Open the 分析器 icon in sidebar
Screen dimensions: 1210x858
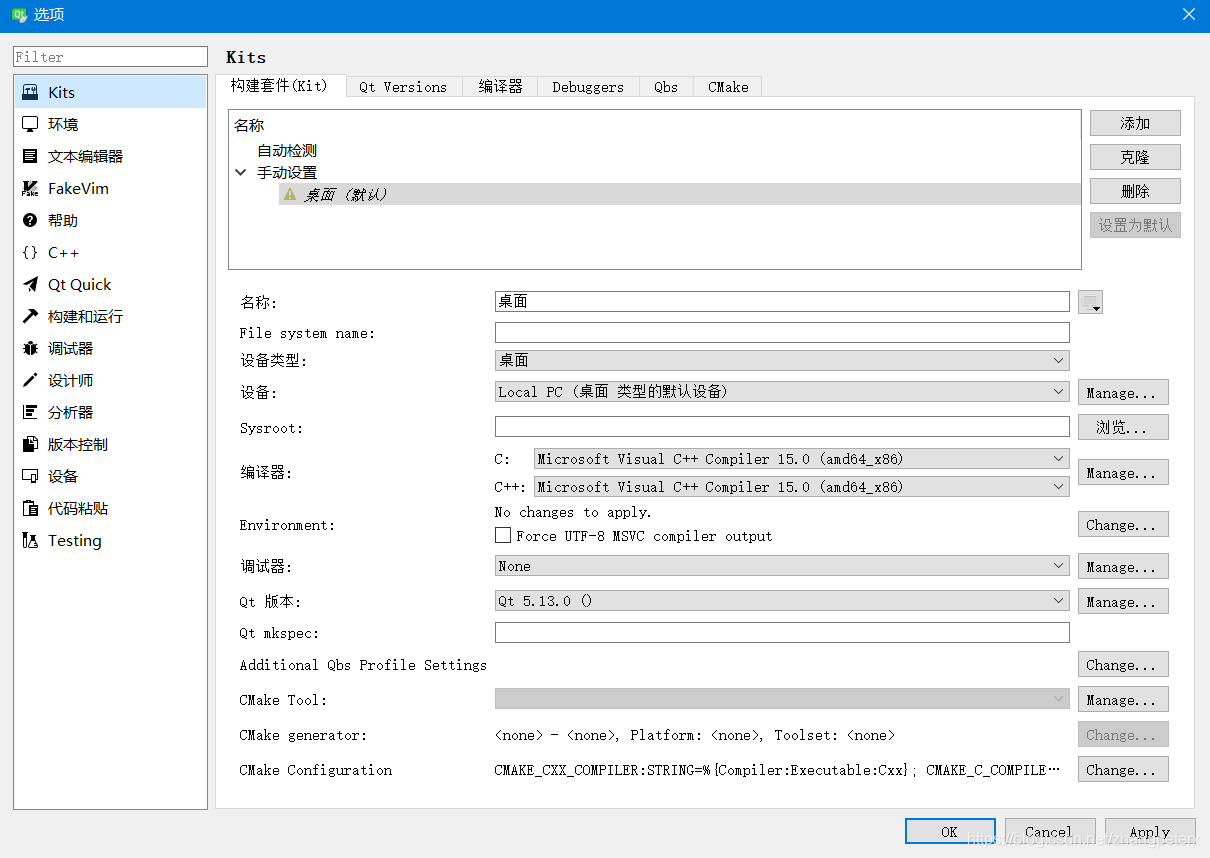coord(30,412)
